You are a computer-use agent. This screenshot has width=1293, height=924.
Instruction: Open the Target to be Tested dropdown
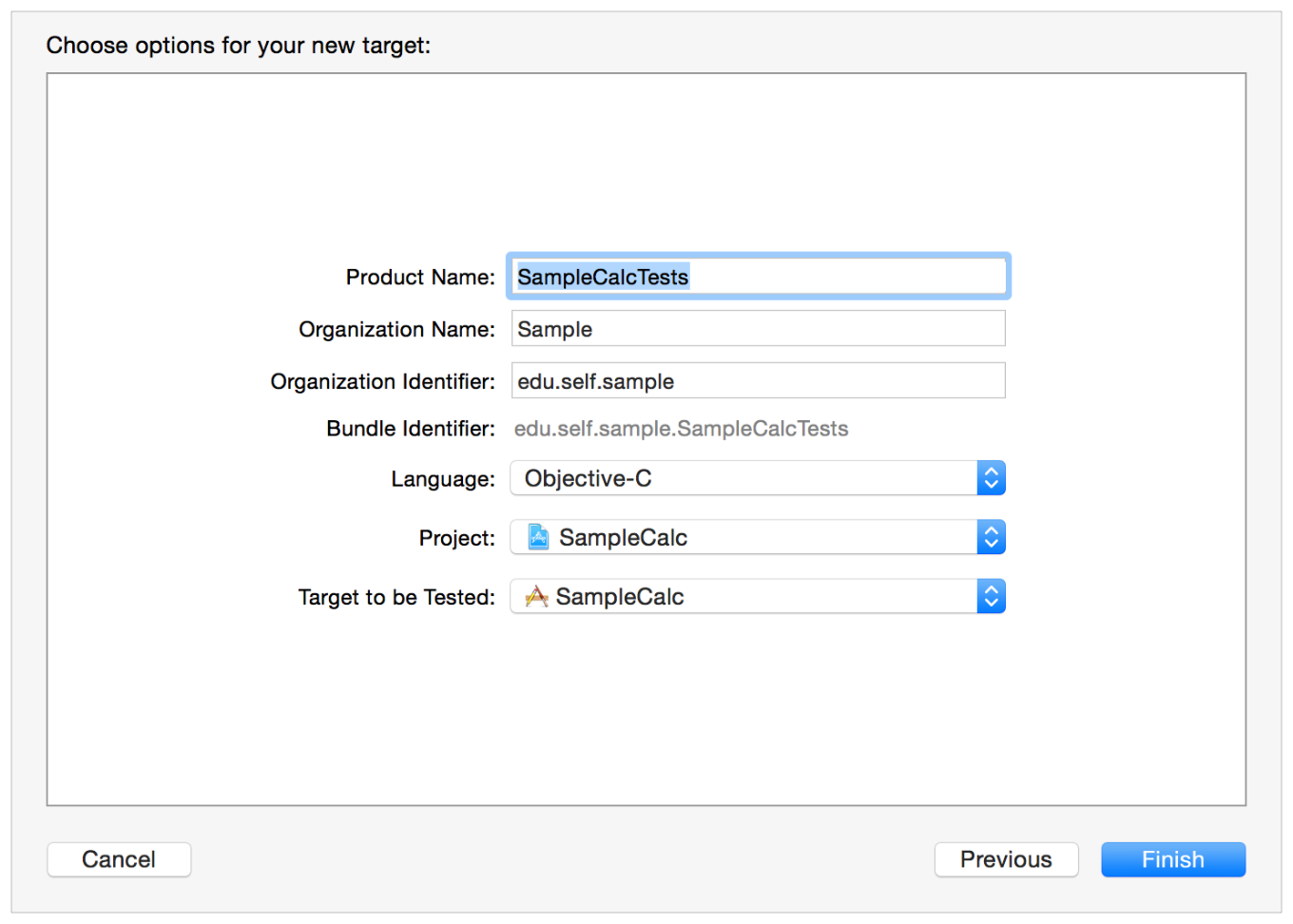pyautogui.click(x=742, y=596)
